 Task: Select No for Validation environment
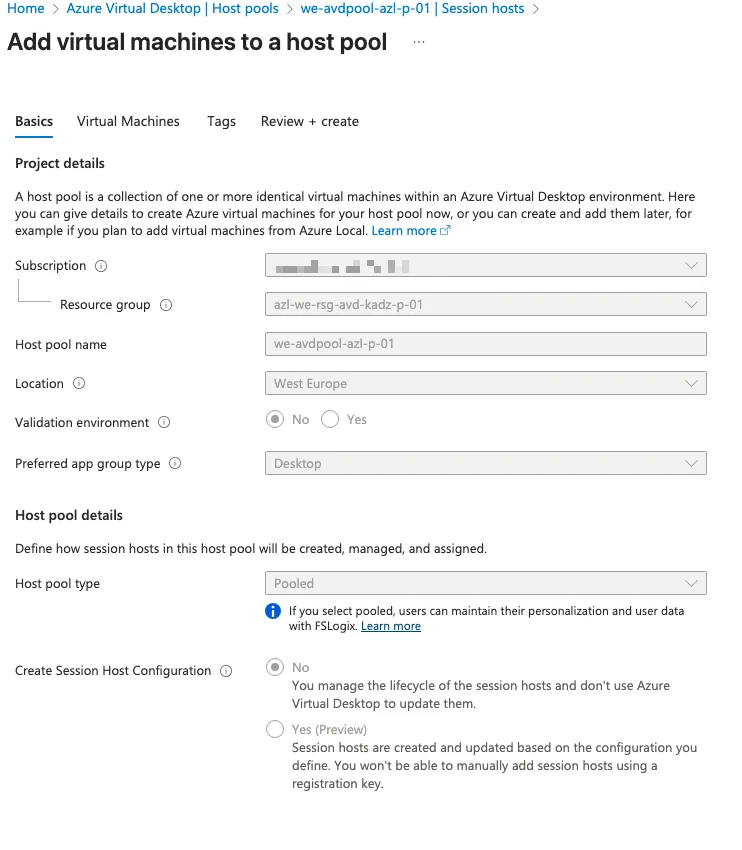[x=275, y=420]
